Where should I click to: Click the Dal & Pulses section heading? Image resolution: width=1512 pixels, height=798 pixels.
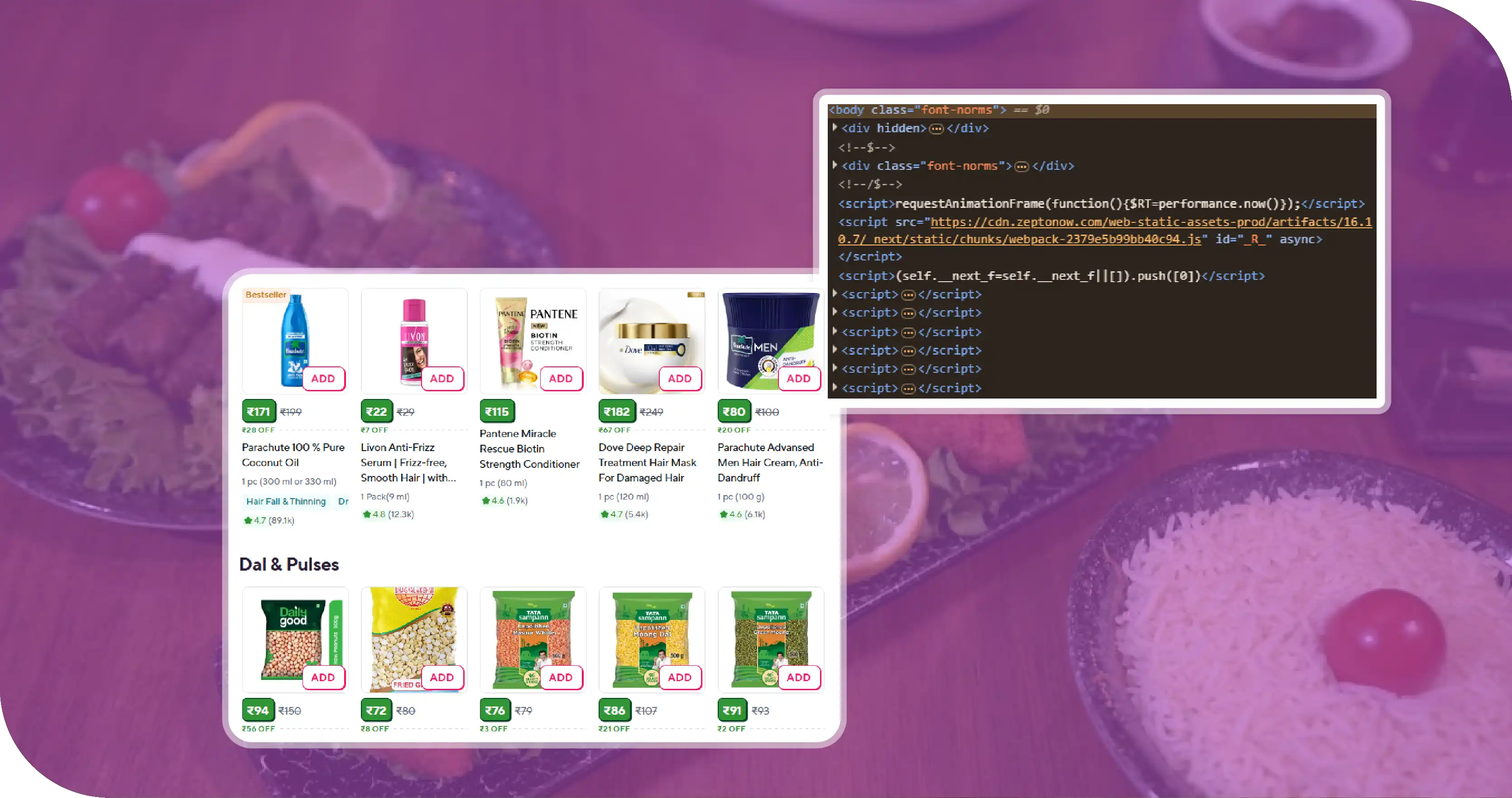coord(289,564)
